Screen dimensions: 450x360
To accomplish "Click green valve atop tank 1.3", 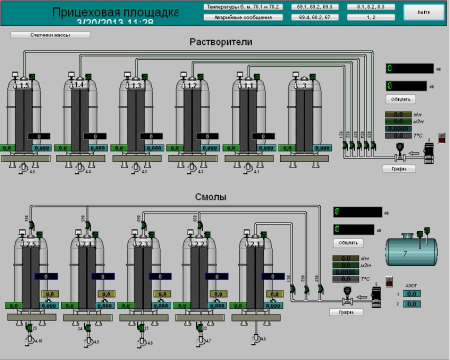I will pyautogui.click(x=313, y=77).
